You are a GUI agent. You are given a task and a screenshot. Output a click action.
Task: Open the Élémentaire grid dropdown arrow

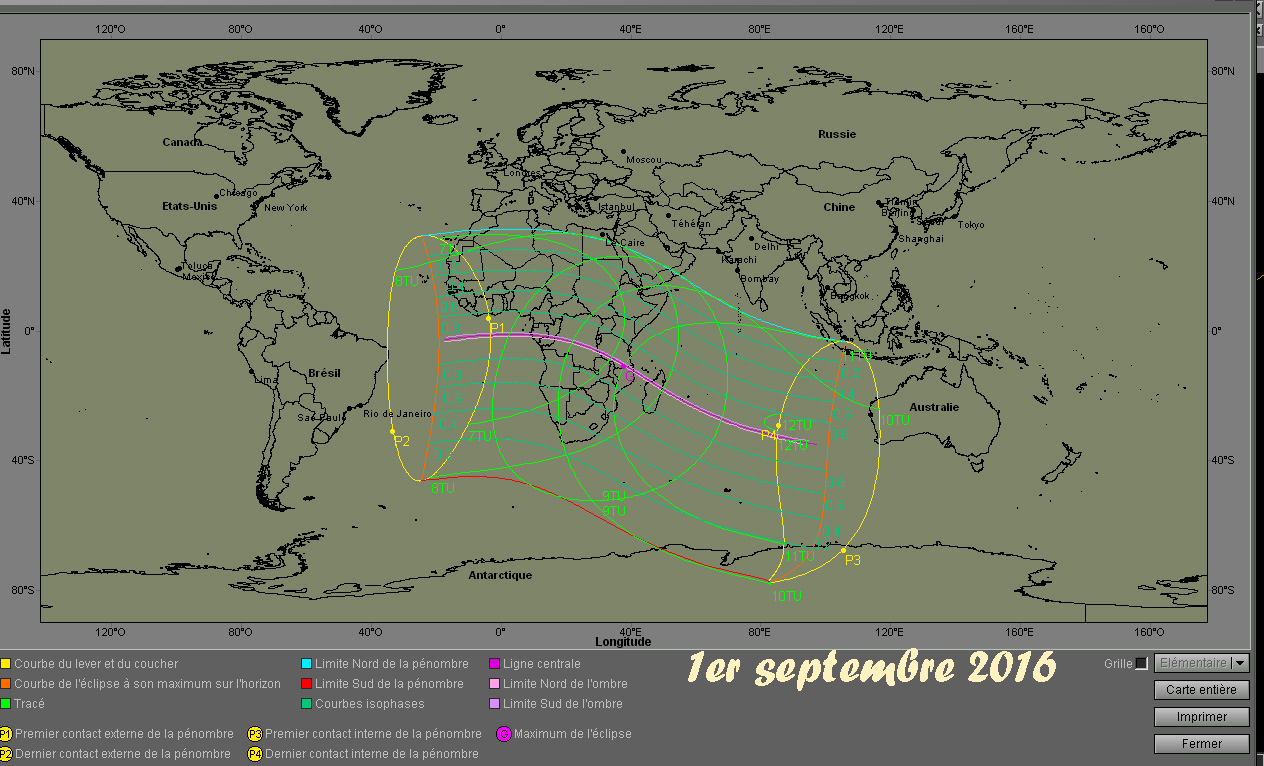[1240, 663]
